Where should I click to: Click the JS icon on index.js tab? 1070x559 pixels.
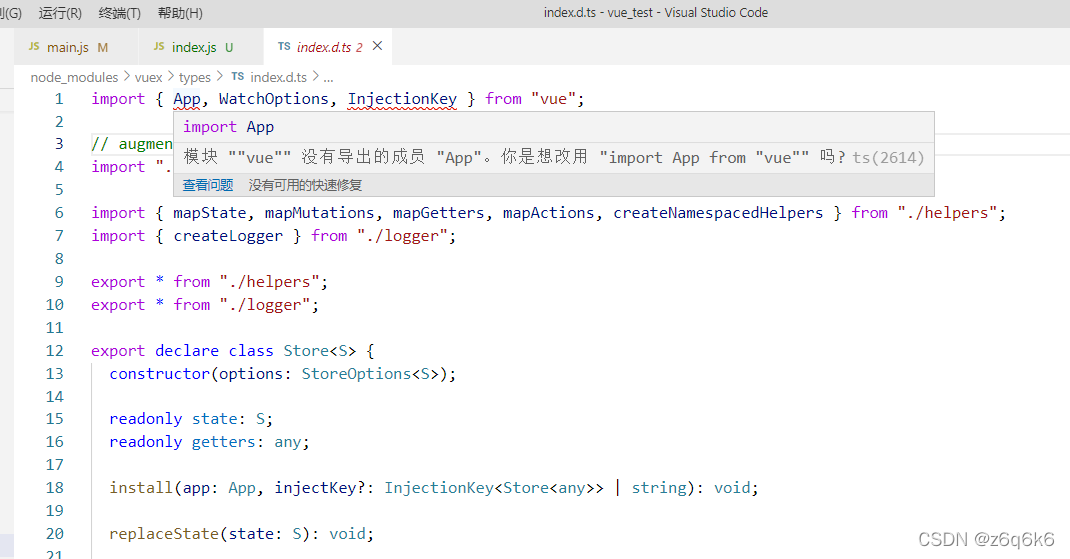tap(159, 46)
